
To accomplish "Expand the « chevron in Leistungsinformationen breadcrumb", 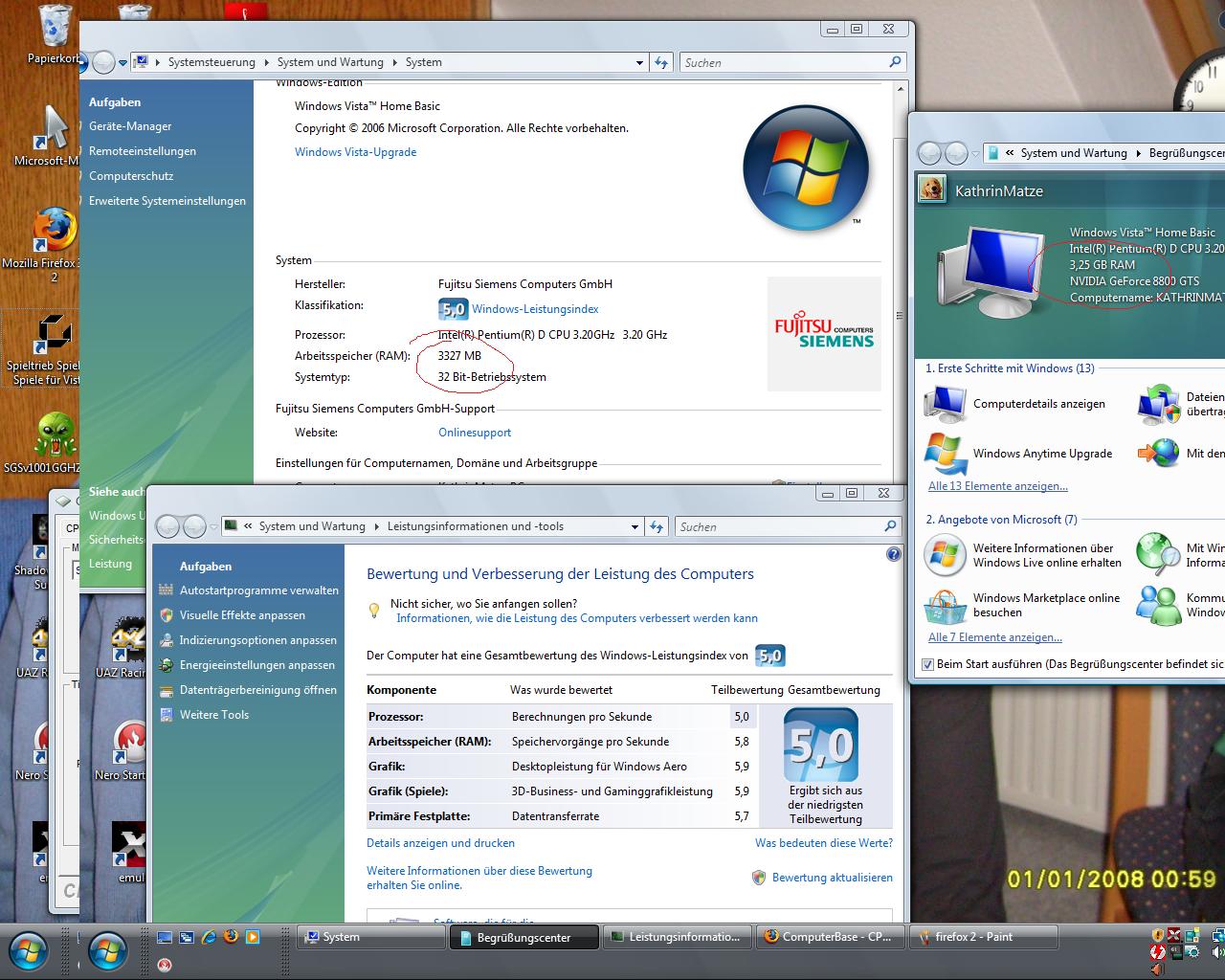I will click(249, 526).
